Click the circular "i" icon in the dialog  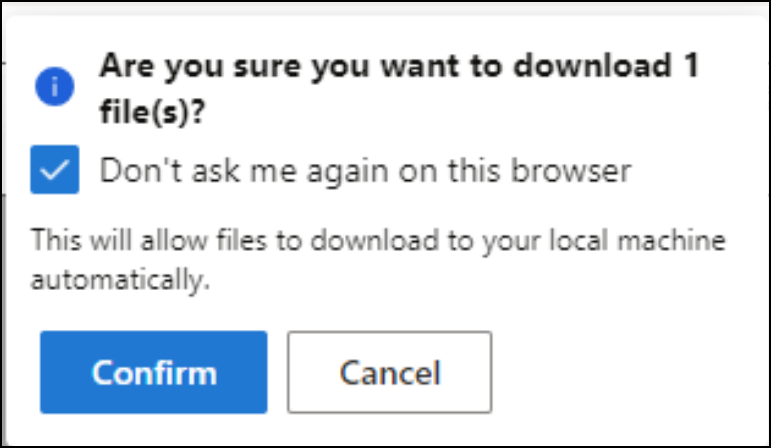[x=54, y=87]
